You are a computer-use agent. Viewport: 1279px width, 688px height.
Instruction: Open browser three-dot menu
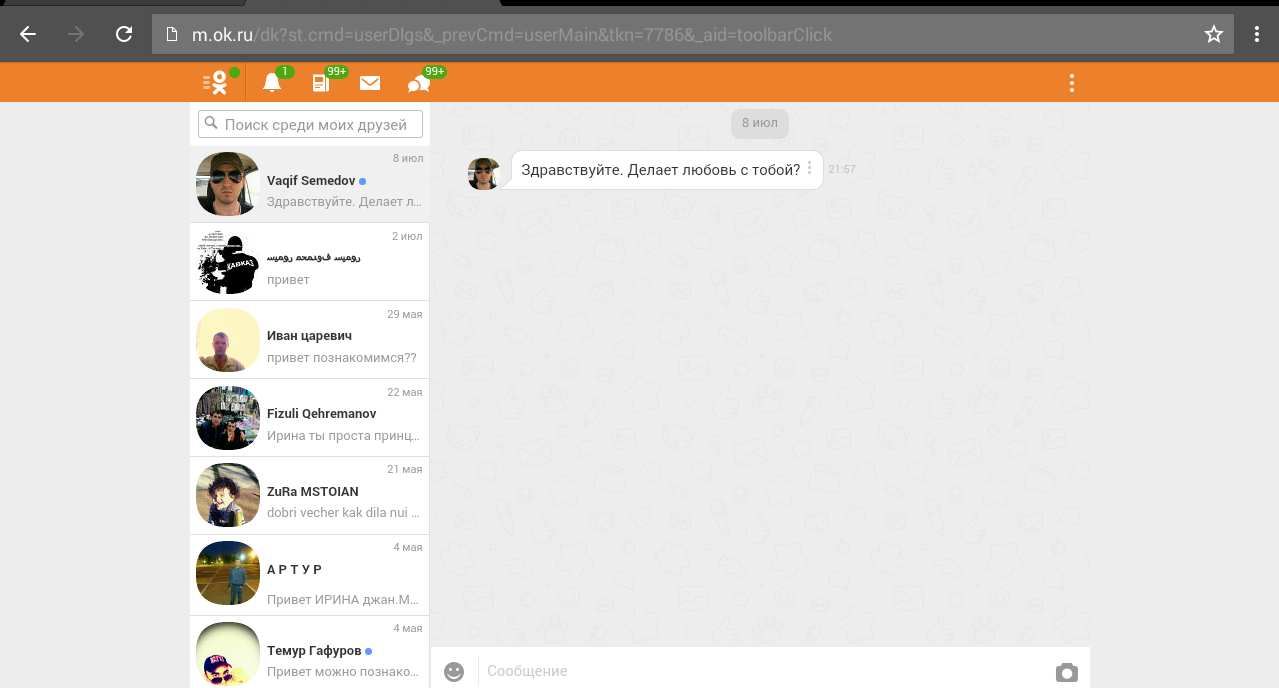[1257, 35]
